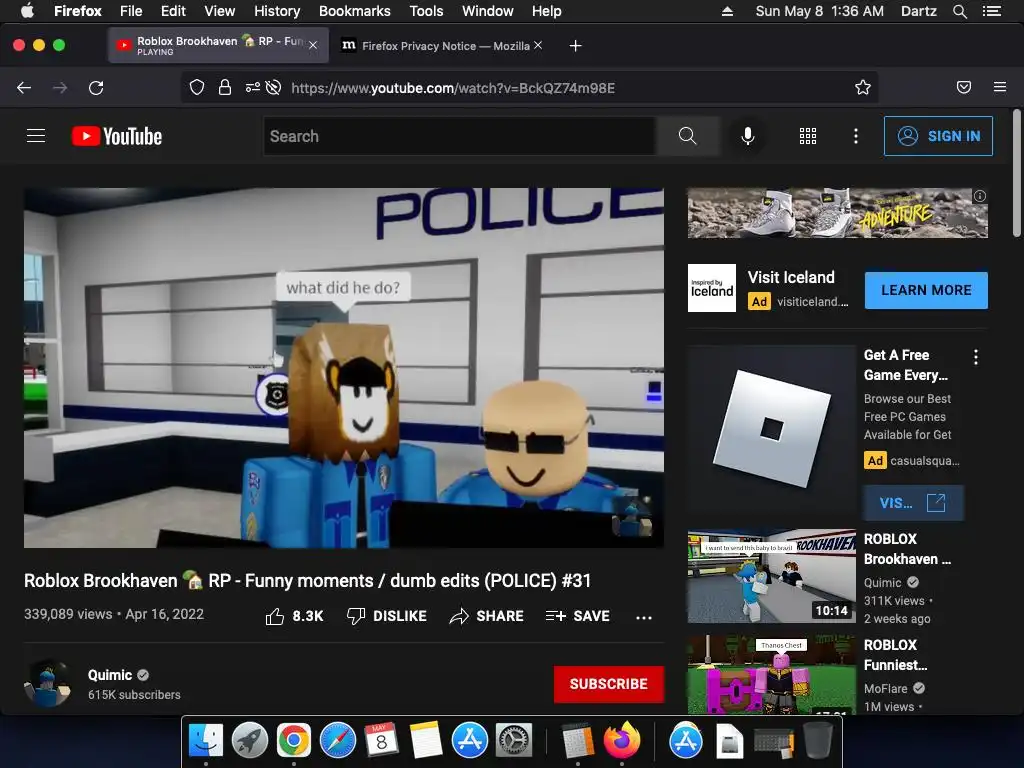The width and height of the screenshot is (1024, 768).
Task: Show site security info via padlock icon
Action: coord(225,88)
